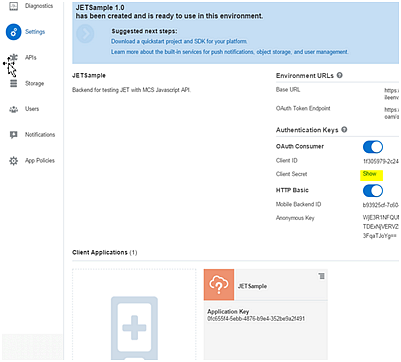Select the Notifications menu label
Screen dimensions: 401x362
click(40, 135)
